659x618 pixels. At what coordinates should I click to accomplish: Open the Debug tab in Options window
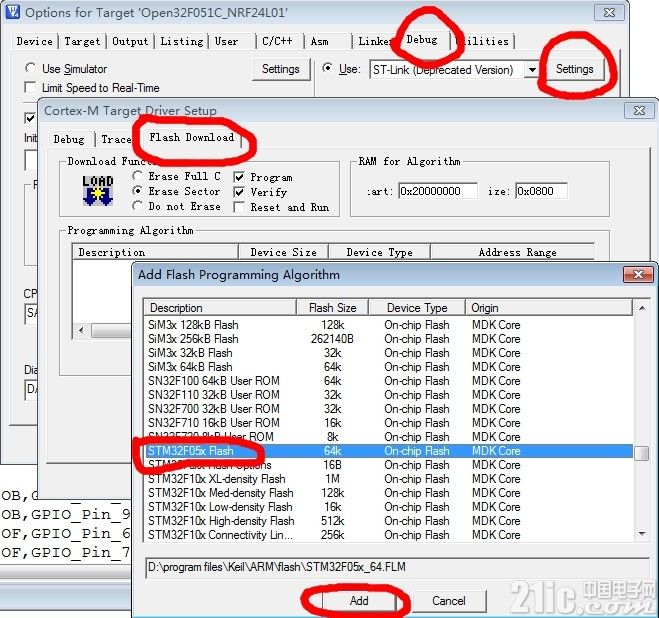pyautogui.click(x=422, y=40)
